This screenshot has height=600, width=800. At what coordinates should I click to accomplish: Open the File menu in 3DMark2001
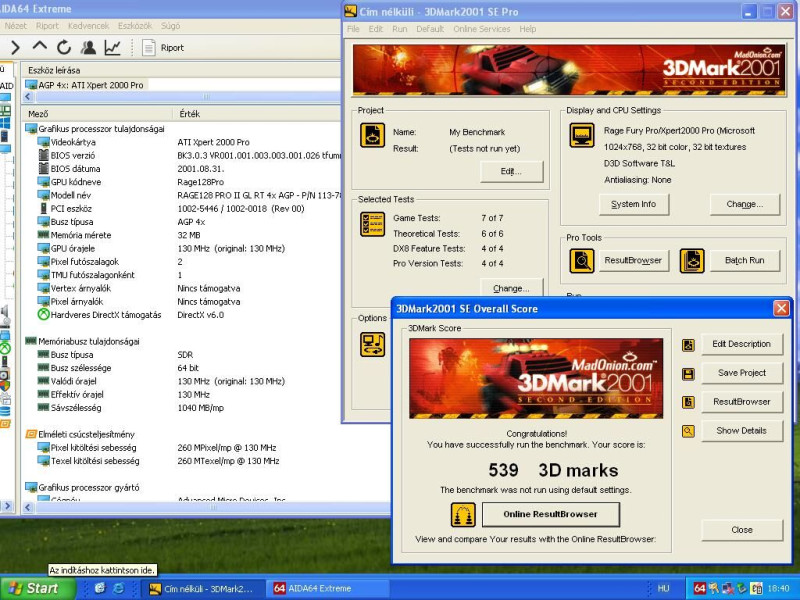pyautogui.click(x=353, y=29)
